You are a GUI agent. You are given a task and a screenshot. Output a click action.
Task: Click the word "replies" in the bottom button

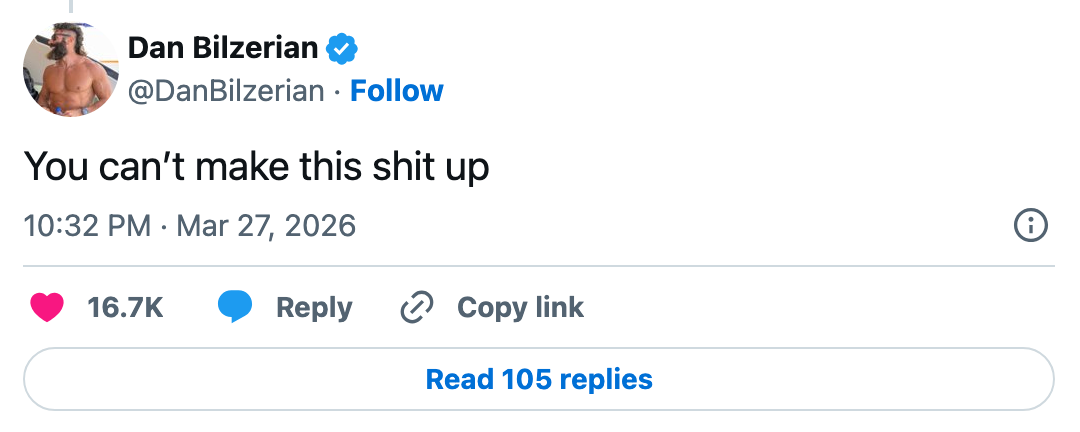(606, 380)
